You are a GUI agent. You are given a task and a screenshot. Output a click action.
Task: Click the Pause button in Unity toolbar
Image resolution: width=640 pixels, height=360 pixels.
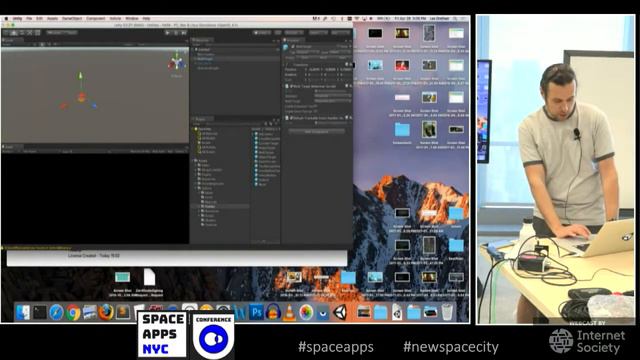176,33
